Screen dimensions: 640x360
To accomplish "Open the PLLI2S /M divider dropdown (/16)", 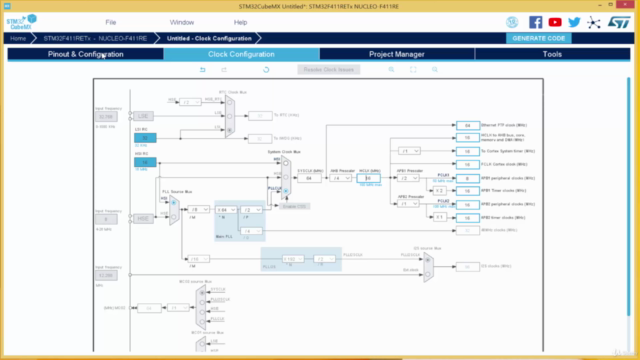I will tap(198, 259).
